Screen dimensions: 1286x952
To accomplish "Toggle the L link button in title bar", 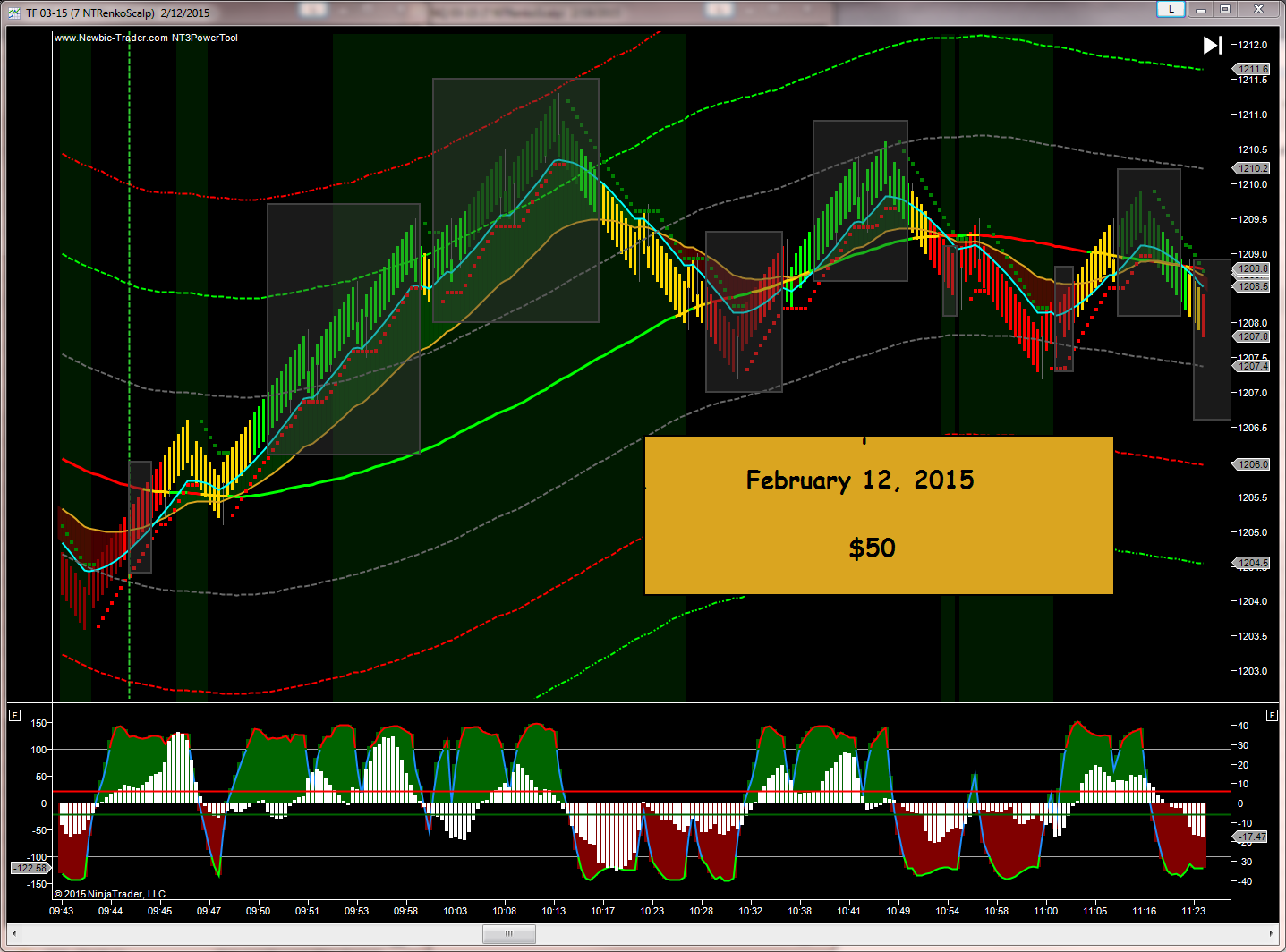I will [x=1171, y=10].
